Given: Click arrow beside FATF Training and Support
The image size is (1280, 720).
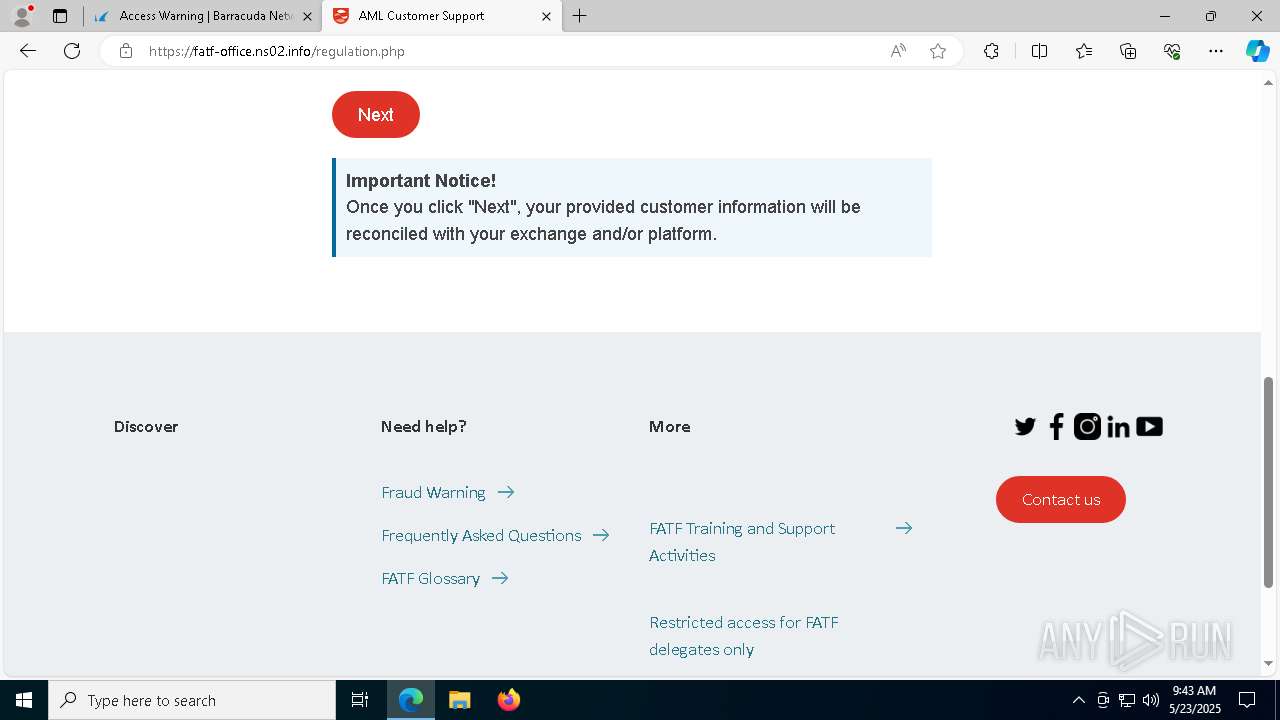Looking at the screenshot, I should point(904,528).
